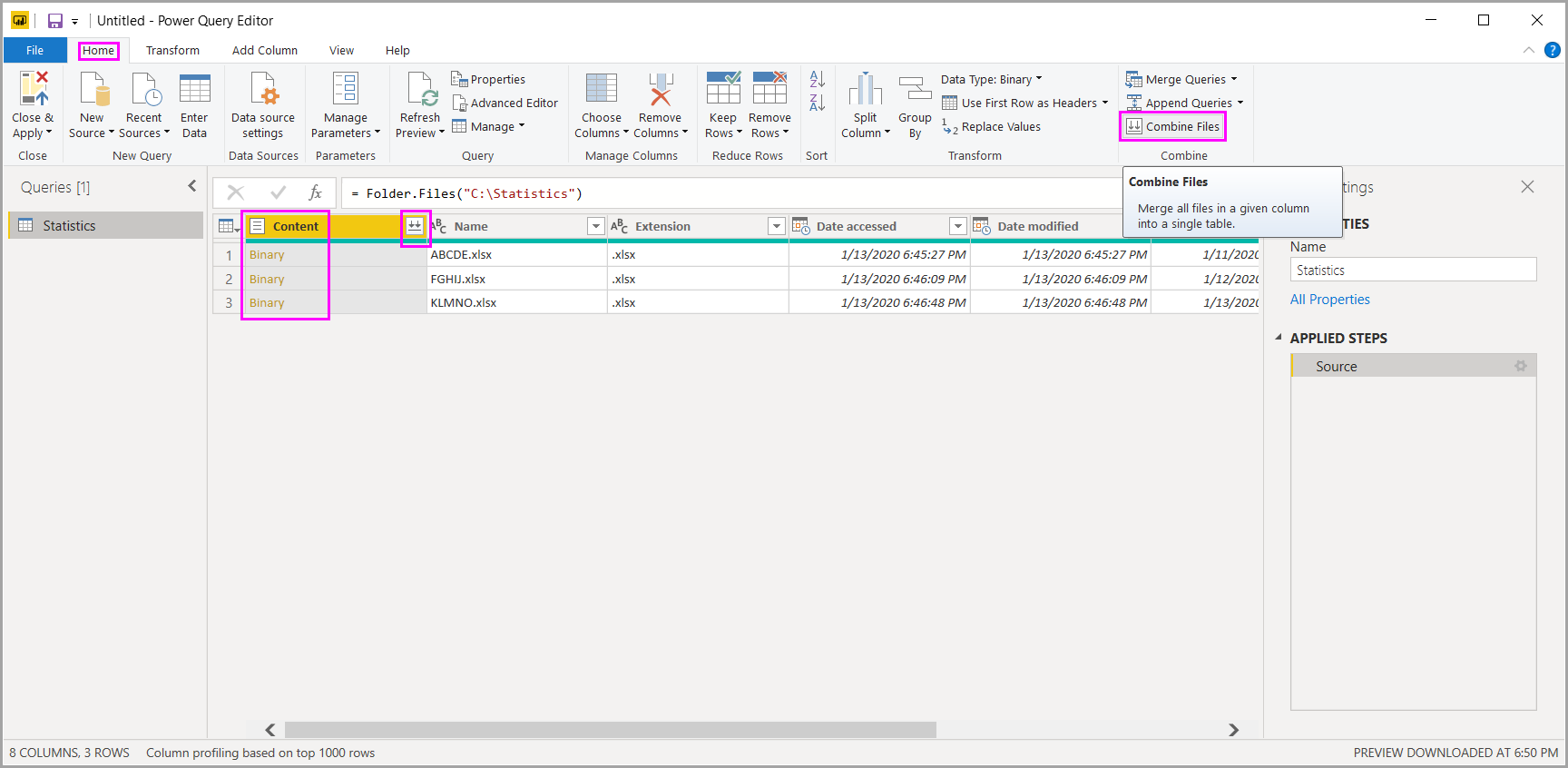Click the combine files icon in the Content header
Image resolution: width=1568 pixels, height=768 pixels.
pos(415,226)
